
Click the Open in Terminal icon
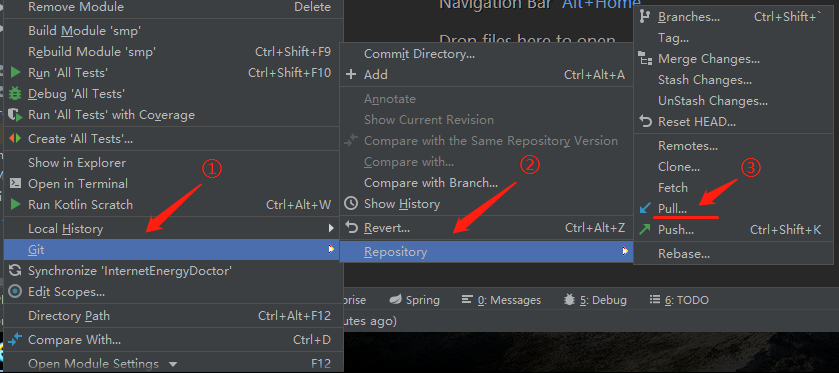(x=16, y=184)
